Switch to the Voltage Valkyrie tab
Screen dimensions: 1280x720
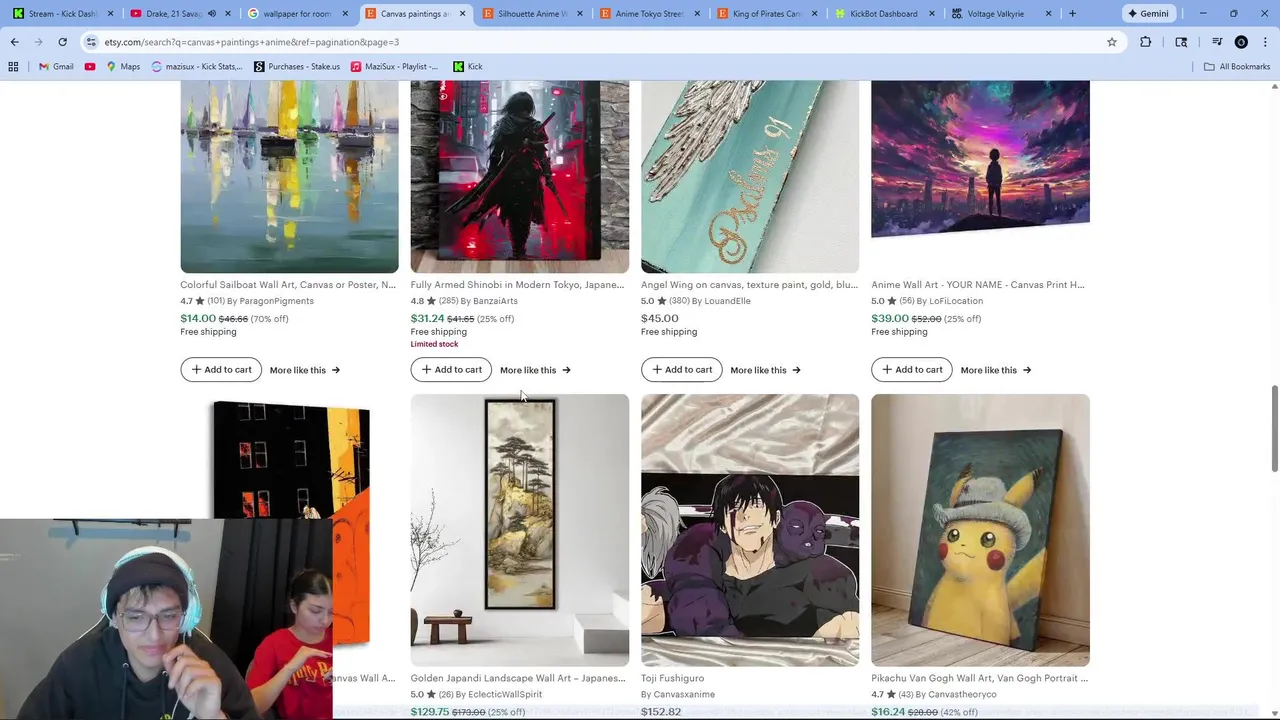click(1002, 14)
